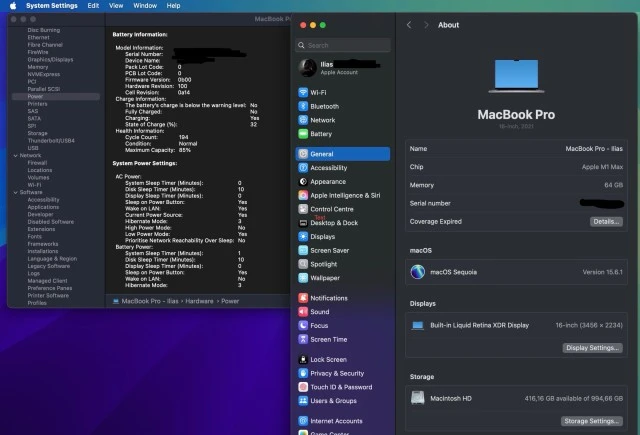Click the Spotlight icon in sidebar
This screenshot has height=435, width=640.
pos(303,264)
